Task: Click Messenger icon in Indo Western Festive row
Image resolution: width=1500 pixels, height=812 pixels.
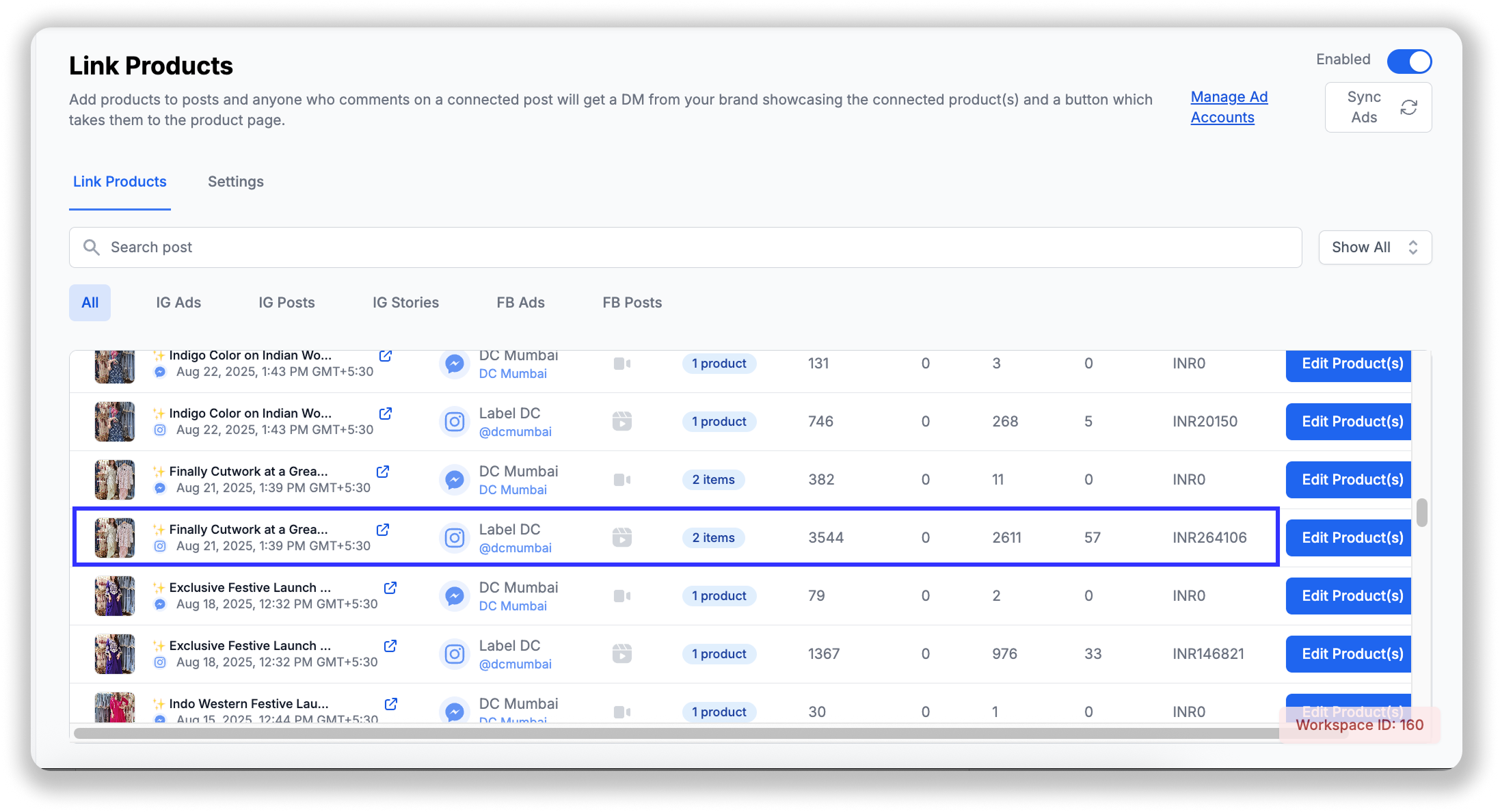Action: (455, 711)
